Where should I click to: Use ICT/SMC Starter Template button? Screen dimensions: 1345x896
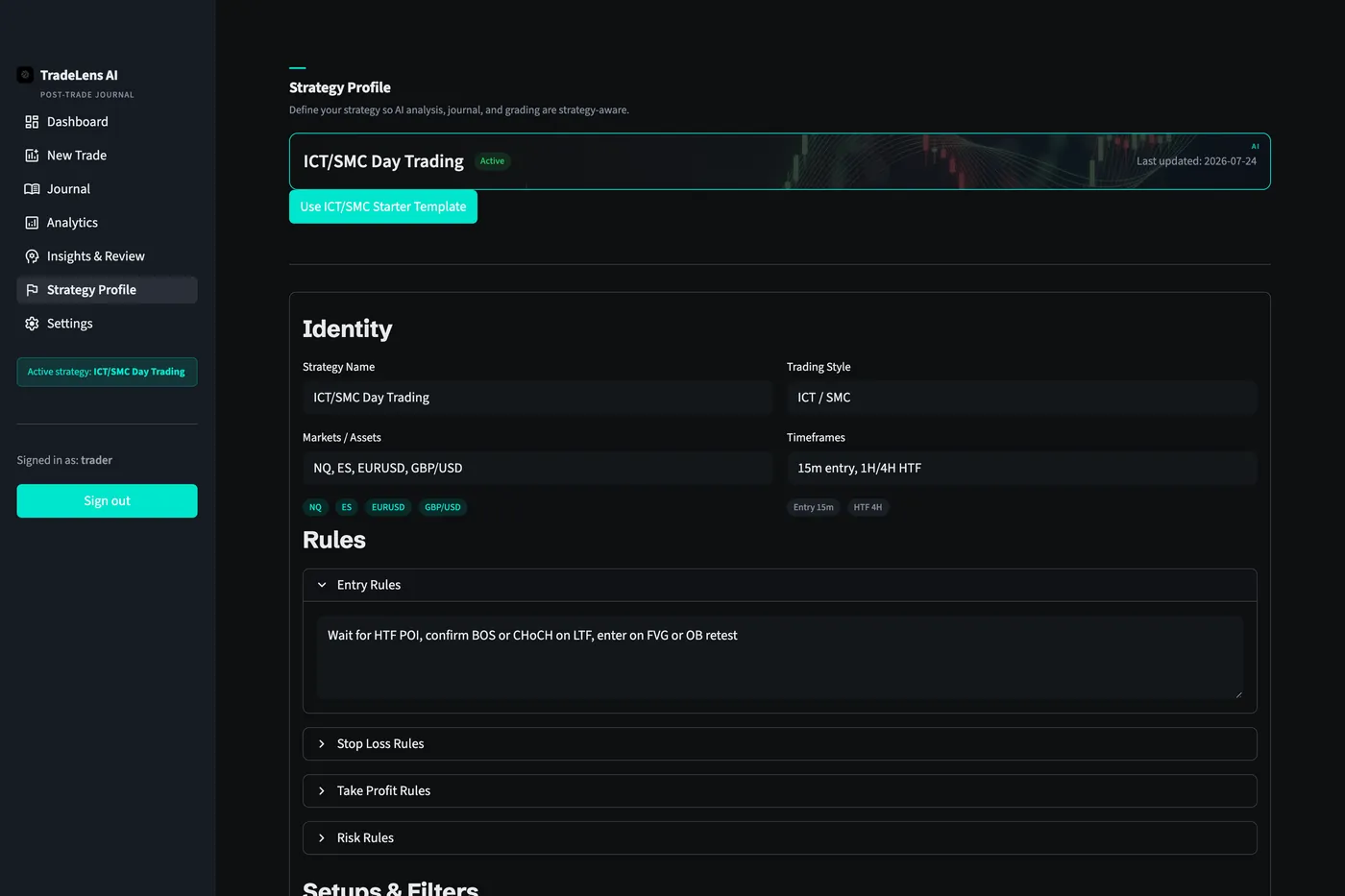(383, 206)
